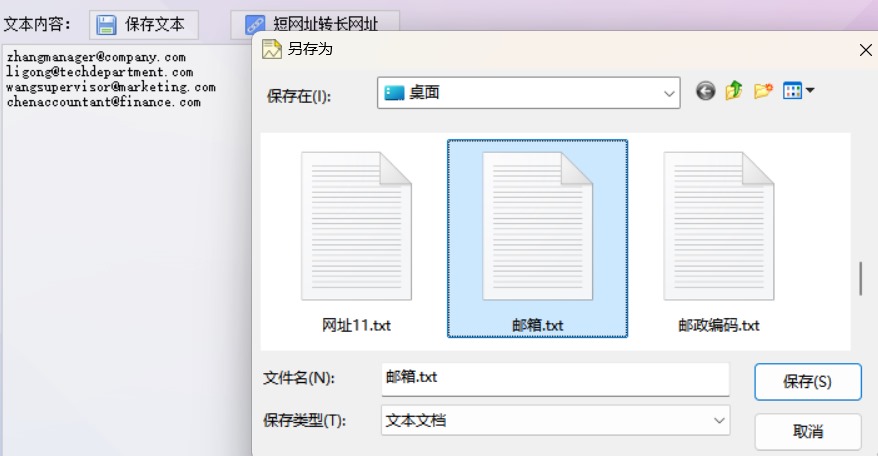Open the 保存在 location dropdown
Viewport: 878px width, 456px height.
click(x=529, y=93)
